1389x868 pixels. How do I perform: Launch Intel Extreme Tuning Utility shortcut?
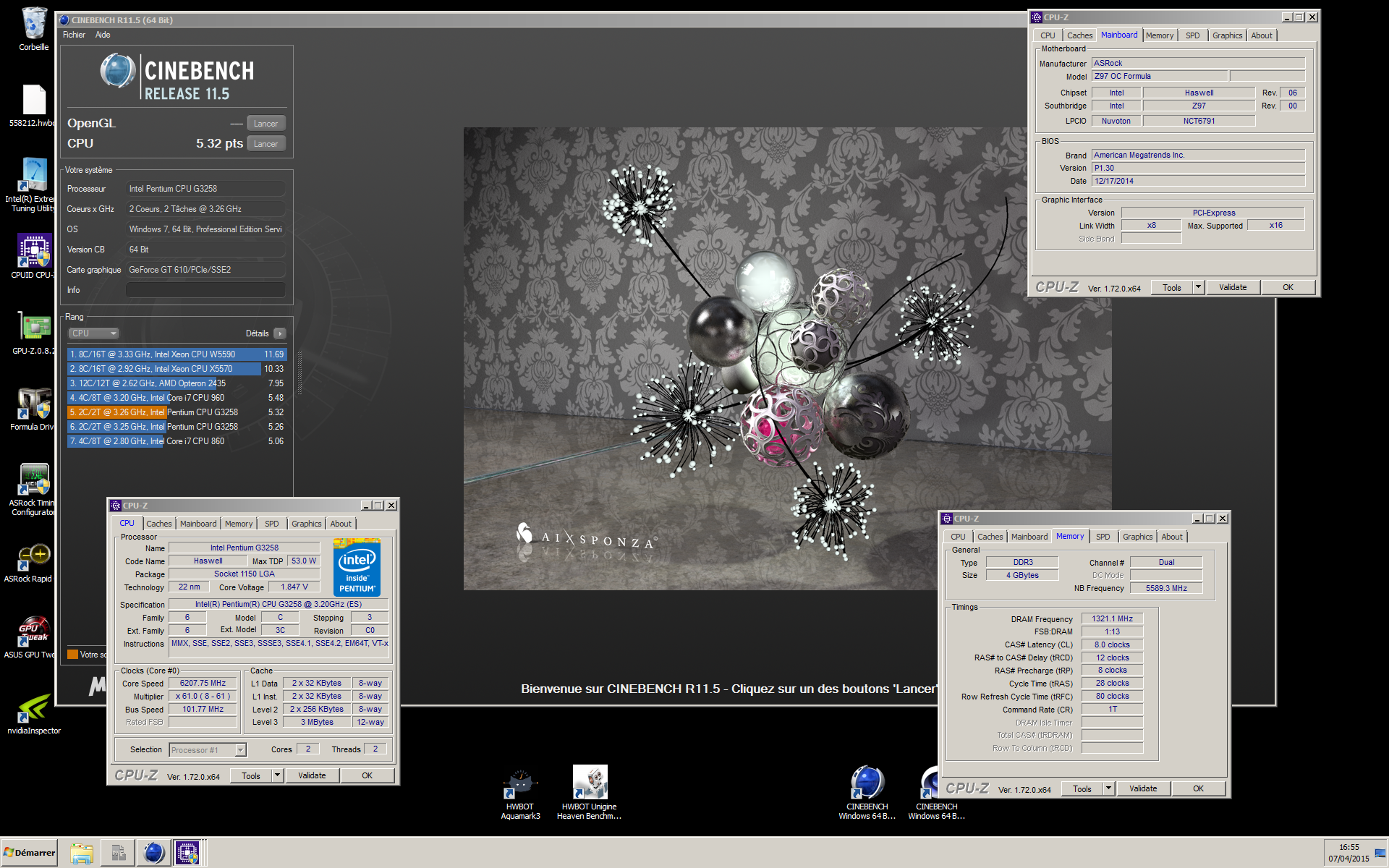[x=34, y=184]
